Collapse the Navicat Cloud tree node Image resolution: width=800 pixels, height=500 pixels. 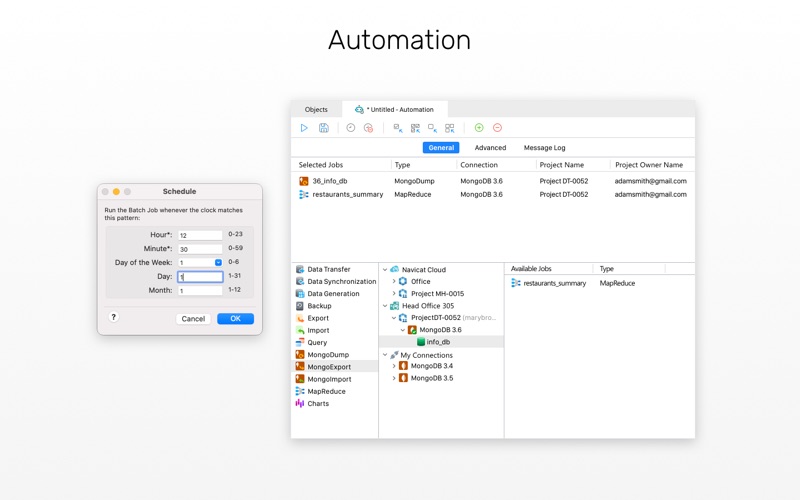pyautogui.click(x=385, y=269)
